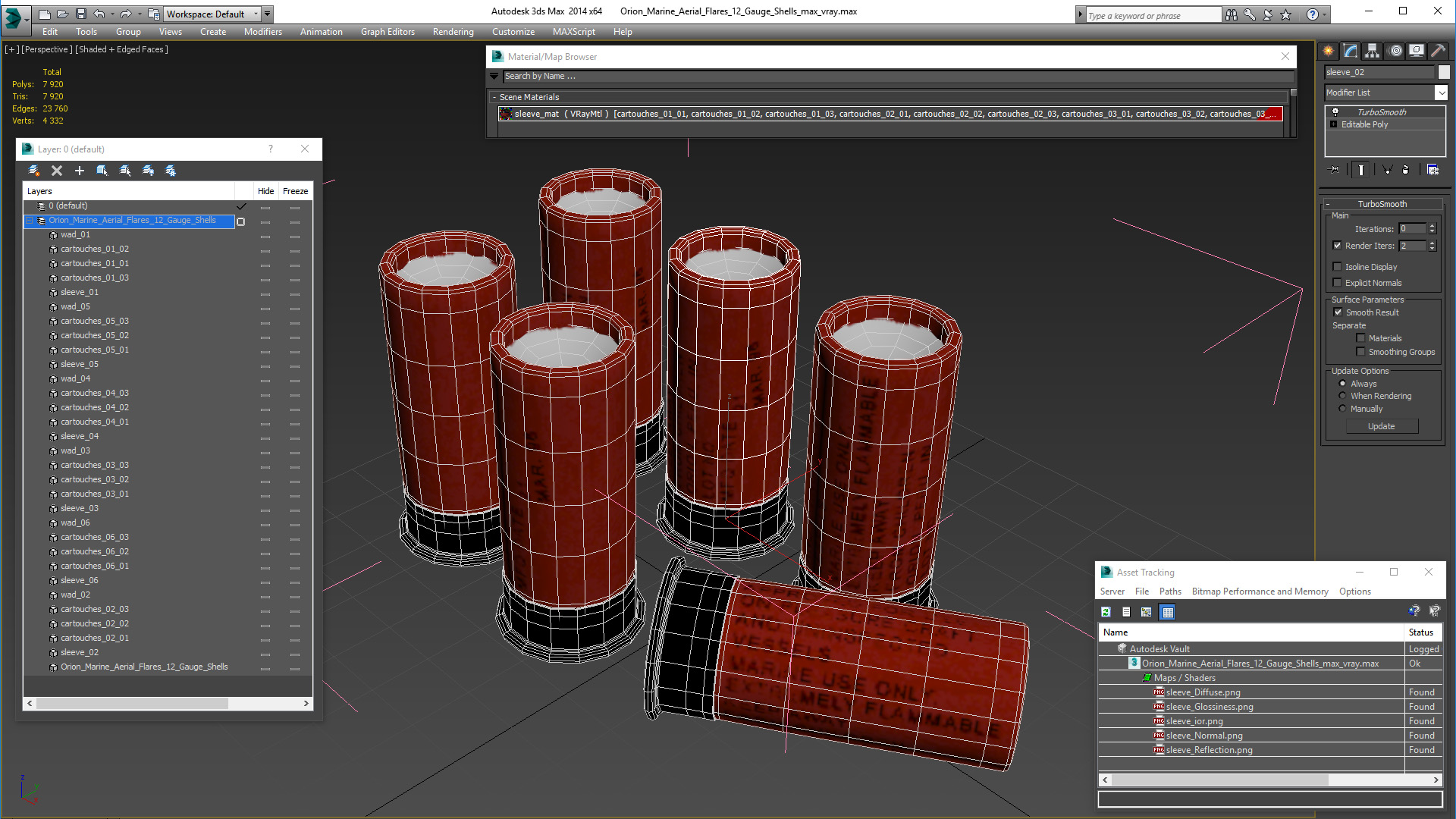The image size is (1456, 819).
Task: Click the Open File folder icon
Action: pyautogui.click(x=63, y=14)
